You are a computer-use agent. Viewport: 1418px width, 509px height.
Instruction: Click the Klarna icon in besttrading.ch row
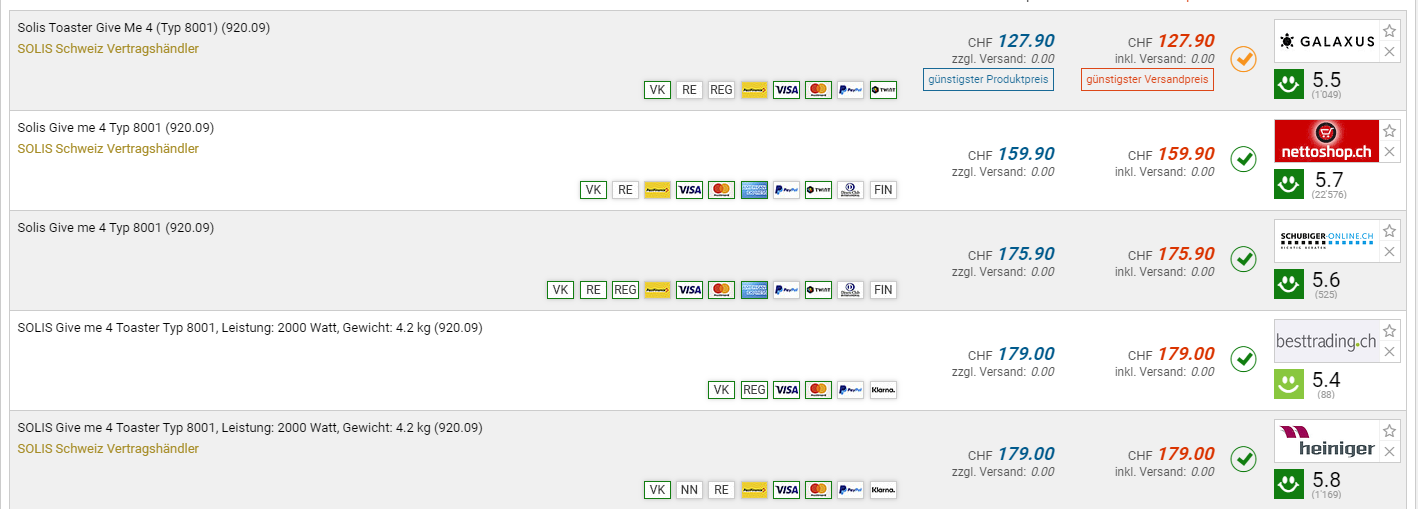tap(883, 390)
